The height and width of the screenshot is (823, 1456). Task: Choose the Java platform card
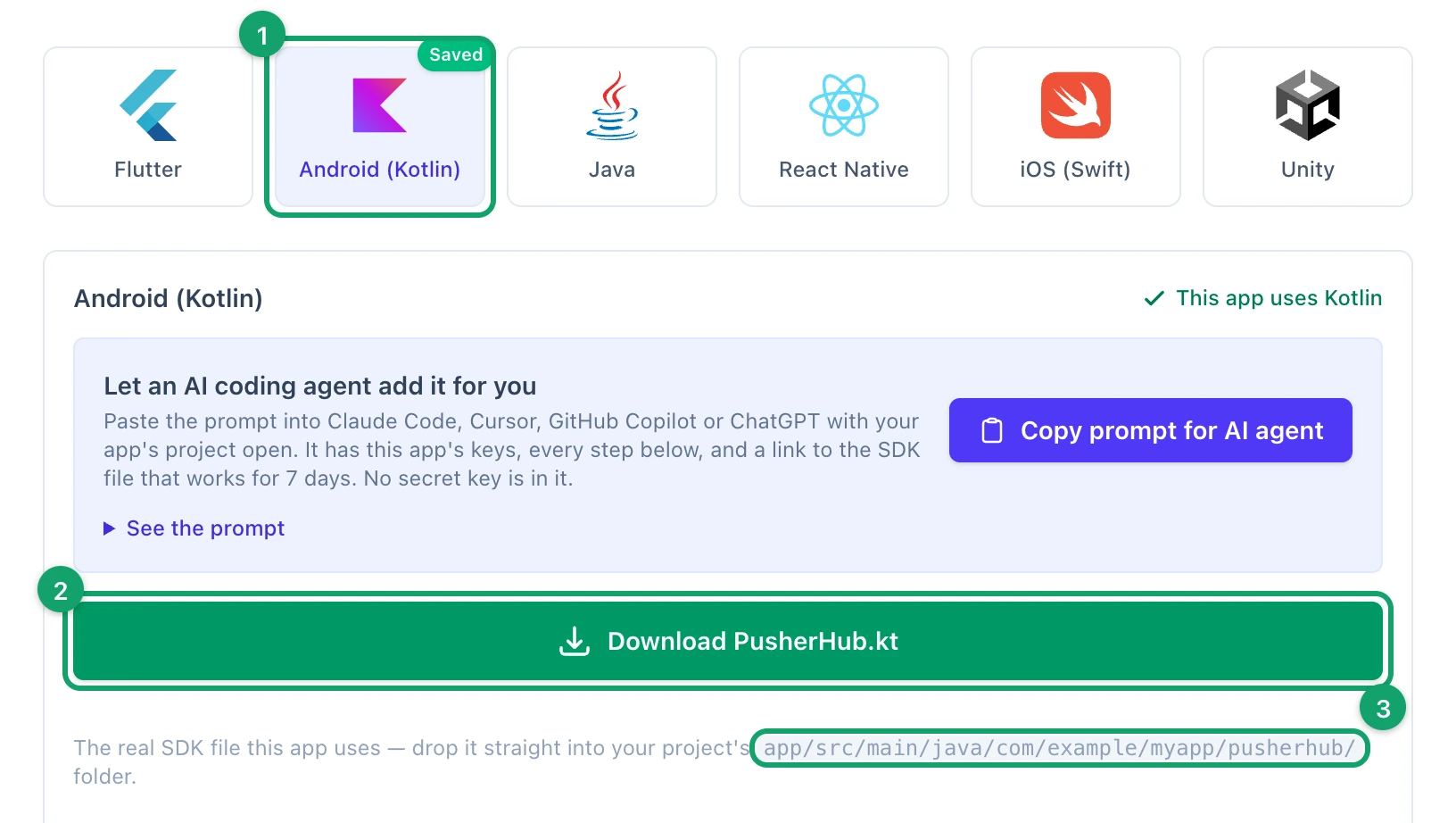click(612, 127)
